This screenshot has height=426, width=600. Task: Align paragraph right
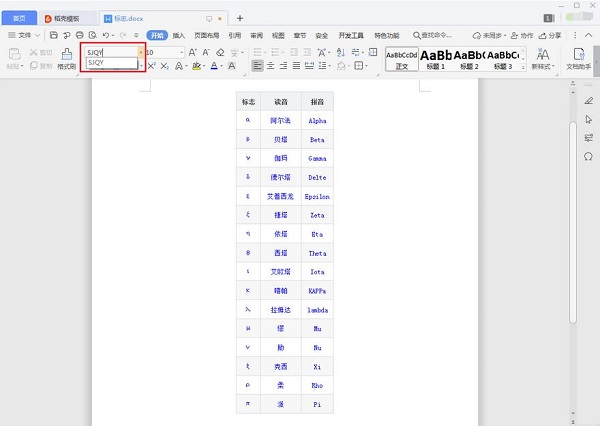284,66
